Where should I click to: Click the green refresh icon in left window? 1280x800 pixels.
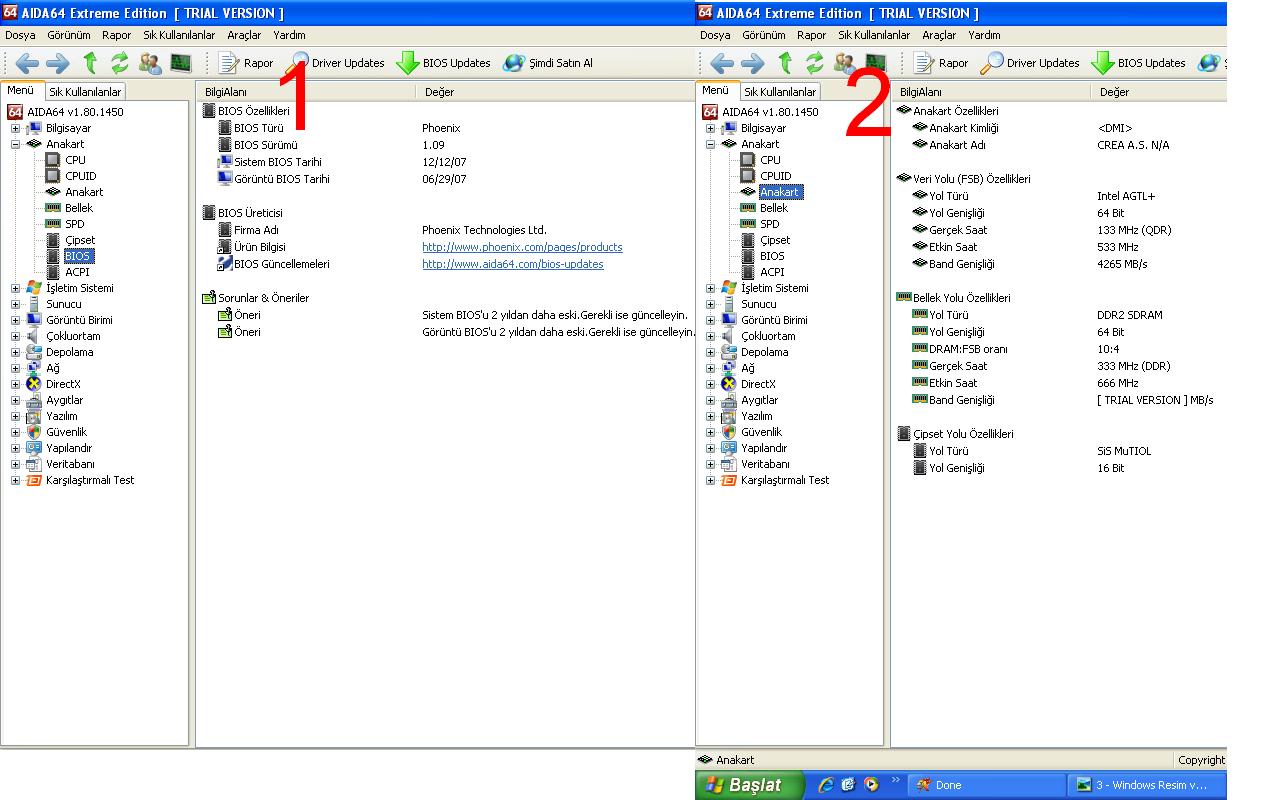[120, 63]
